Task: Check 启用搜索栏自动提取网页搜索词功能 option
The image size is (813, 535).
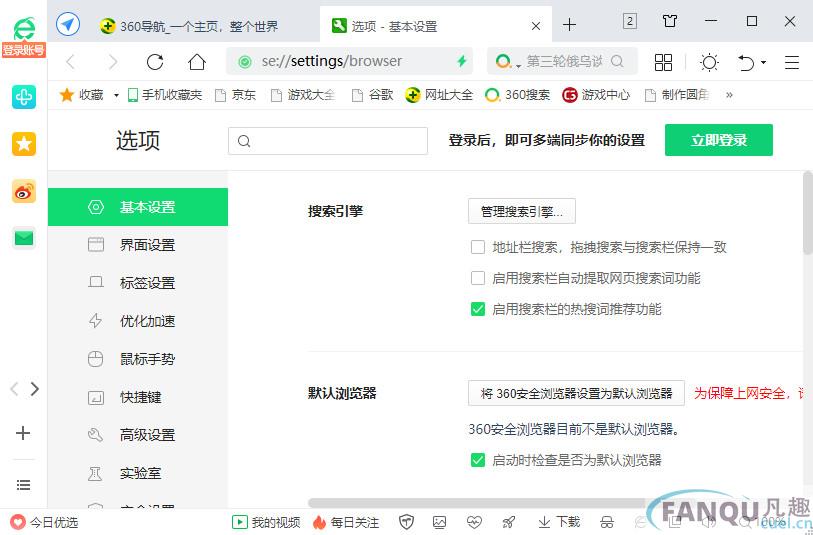Action: click(x=478, y=278)
